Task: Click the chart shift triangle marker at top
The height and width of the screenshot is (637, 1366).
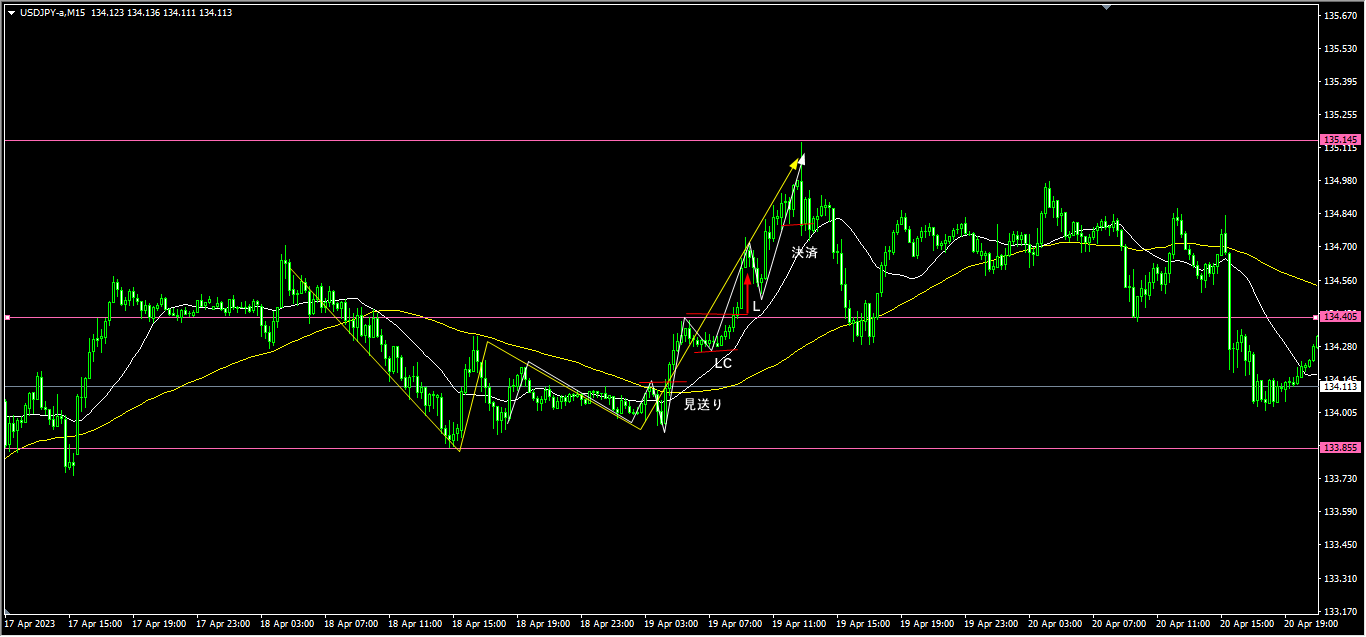Action: tap(1106, 7)
